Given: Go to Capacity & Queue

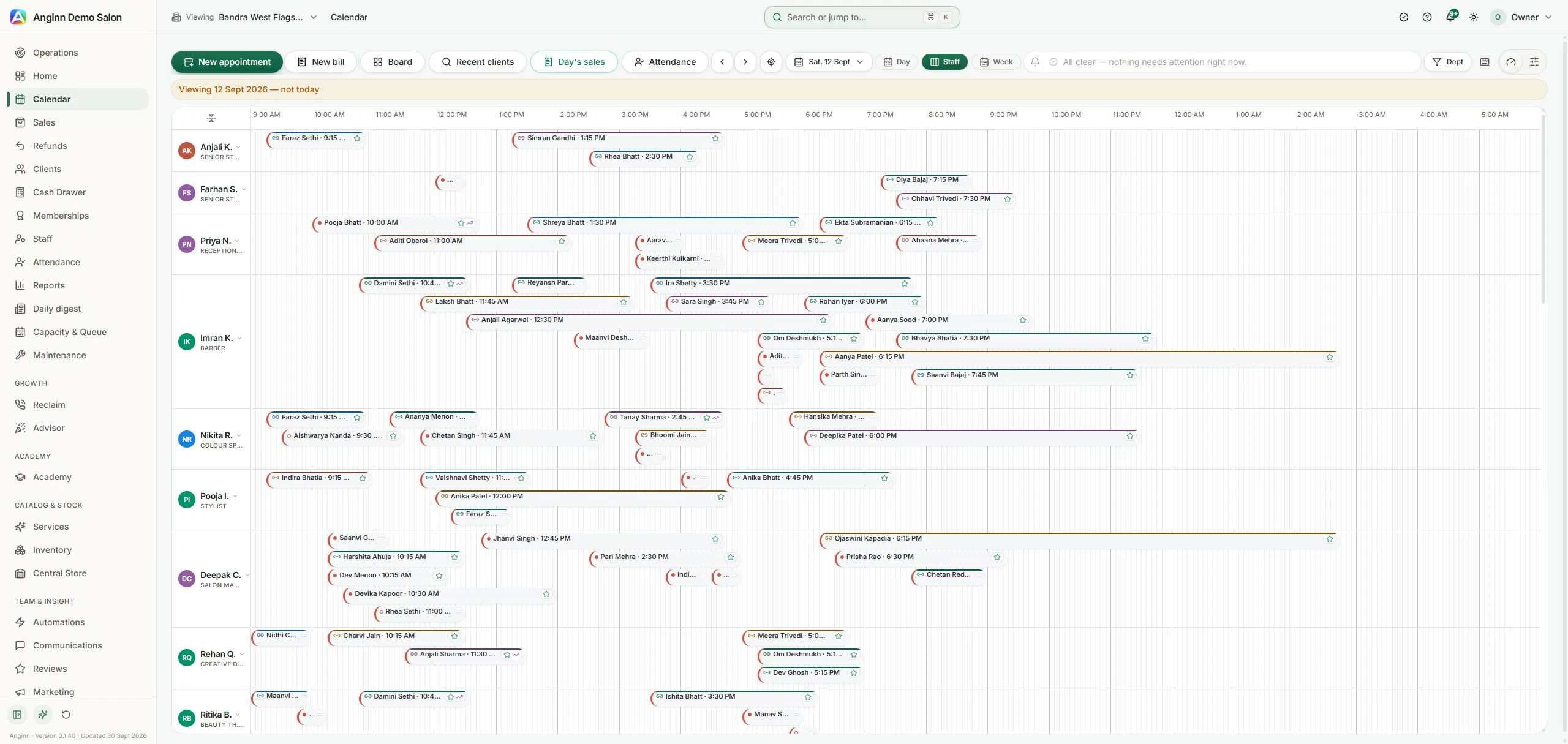Looking at the screenshot, I should point(78,332).
